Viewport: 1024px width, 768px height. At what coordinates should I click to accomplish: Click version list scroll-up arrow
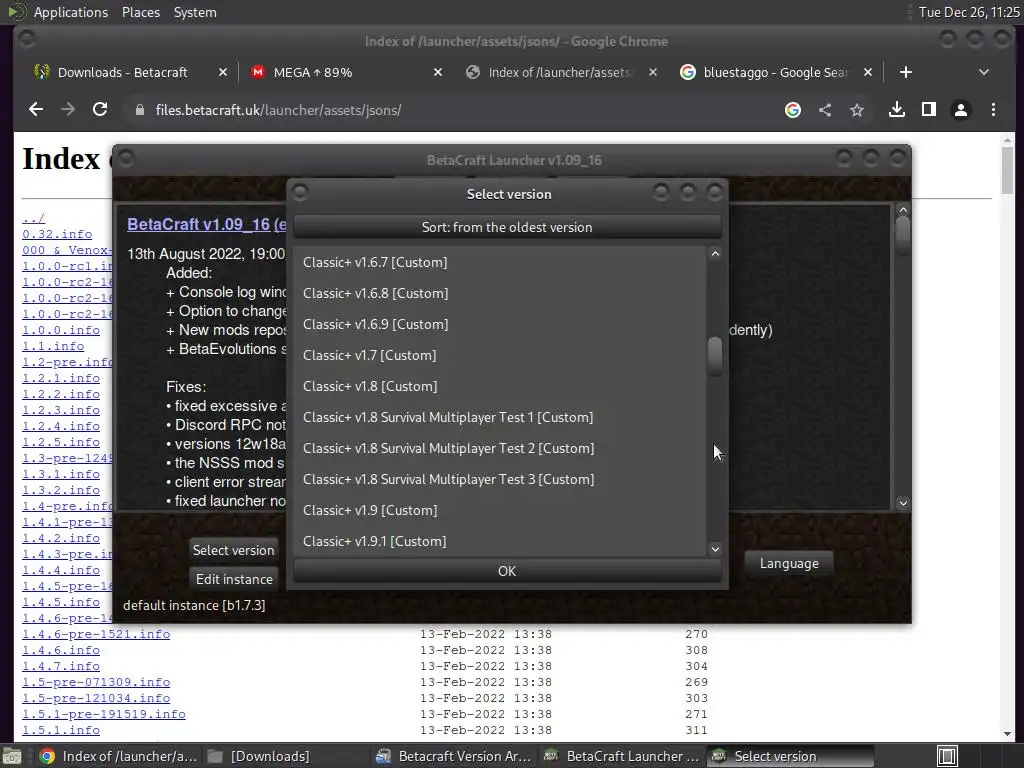point(715,253)
